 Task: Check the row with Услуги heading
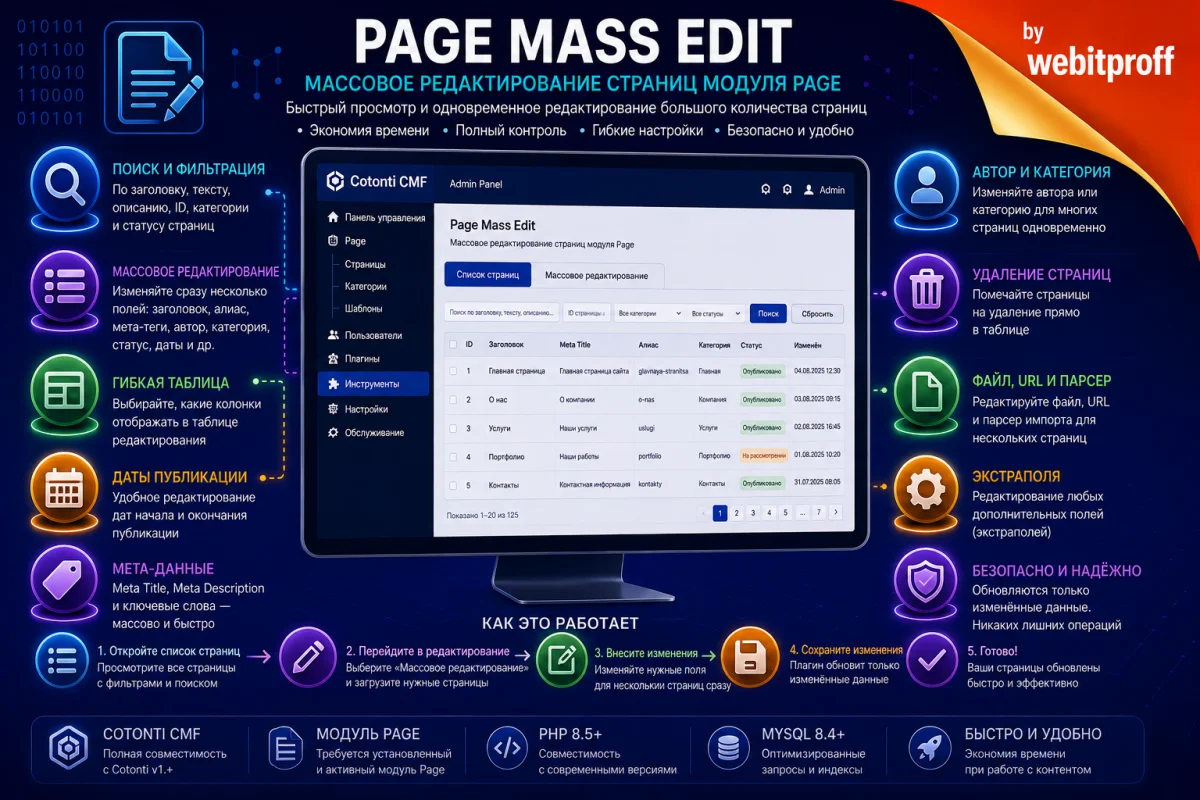click(453, 428)
